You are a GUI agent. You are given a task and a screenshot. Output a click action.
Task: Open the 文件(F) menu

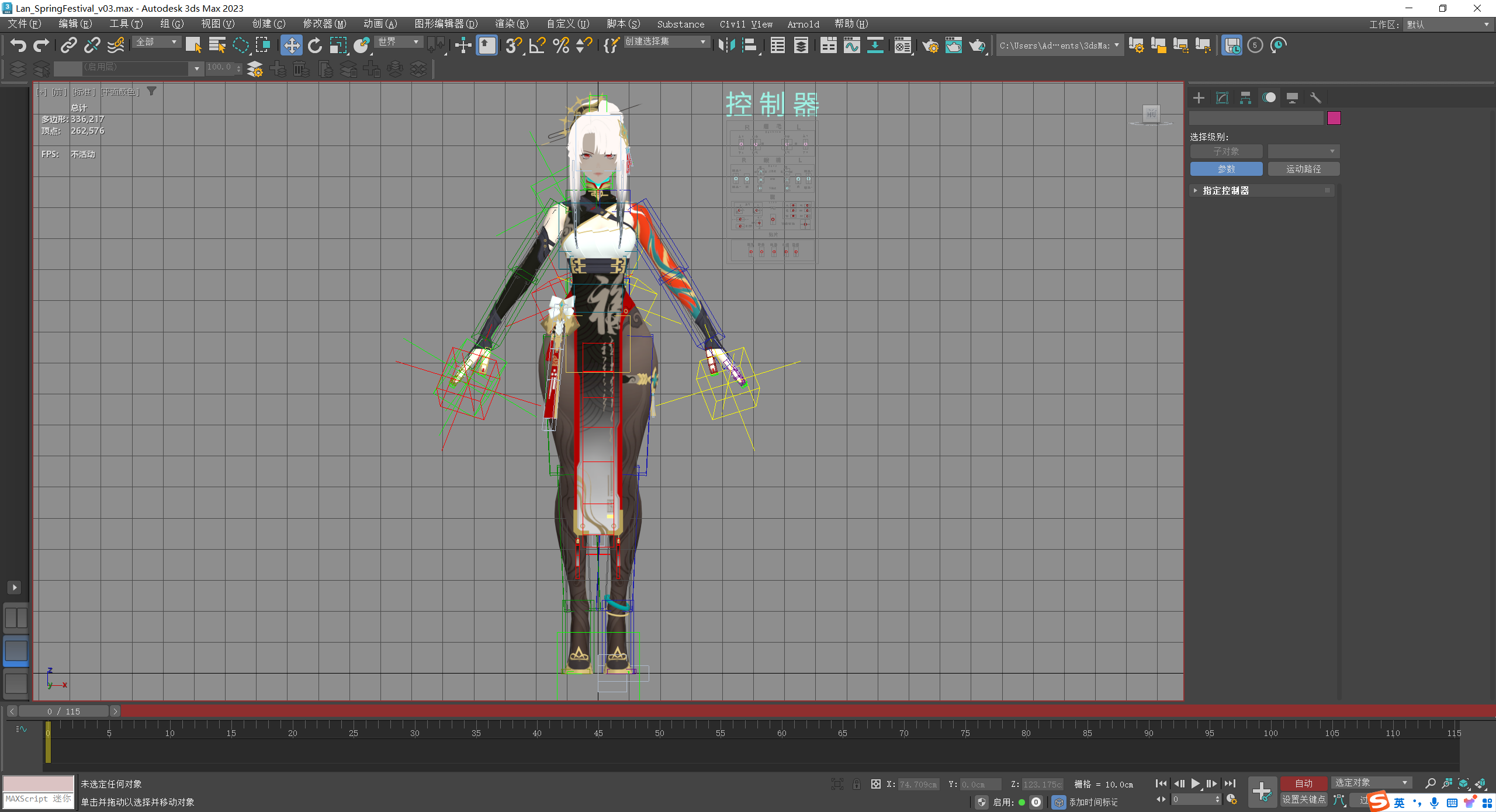point(24,24)
